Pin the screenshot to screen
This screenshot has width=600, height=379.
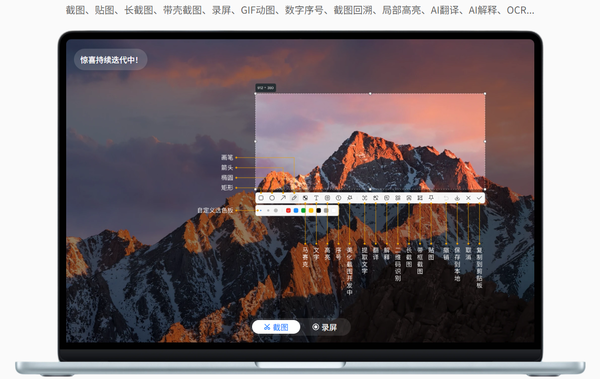point(431,198)
